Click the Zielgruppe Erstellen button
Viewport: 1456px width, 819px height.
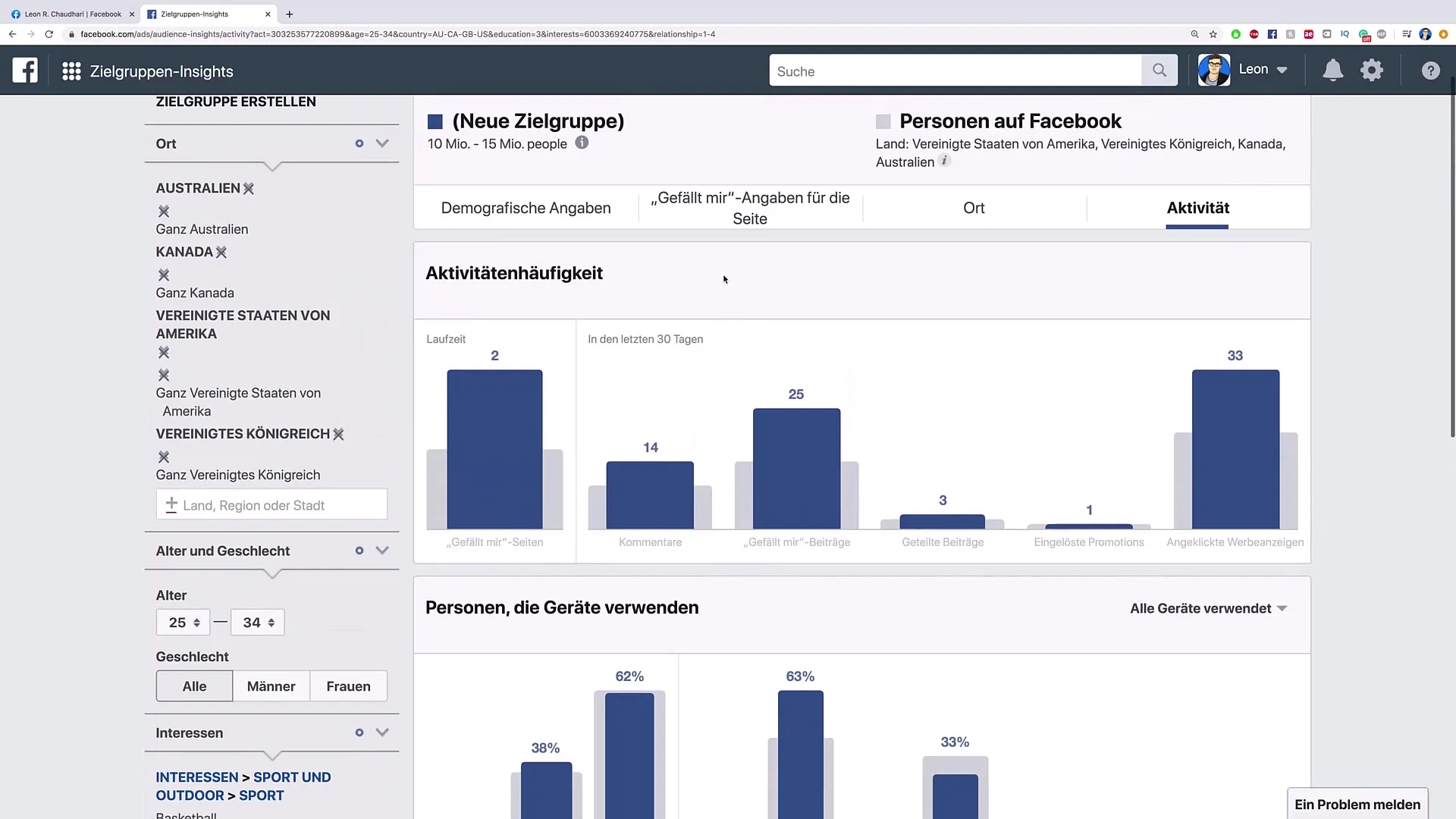tap(236, 100)
